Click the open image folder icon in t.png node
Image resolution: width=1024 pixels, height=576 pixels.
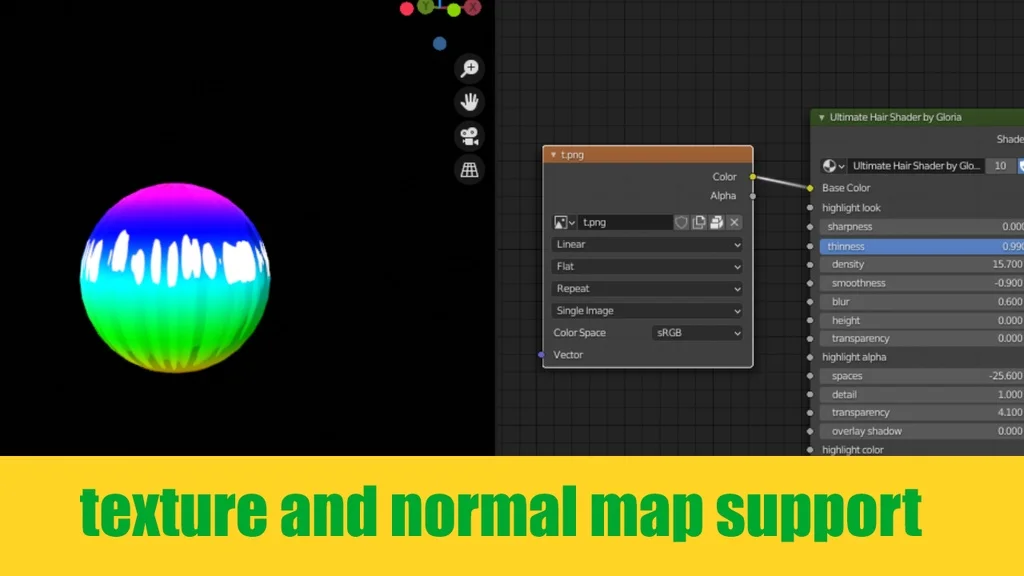[x=716, y=222]
